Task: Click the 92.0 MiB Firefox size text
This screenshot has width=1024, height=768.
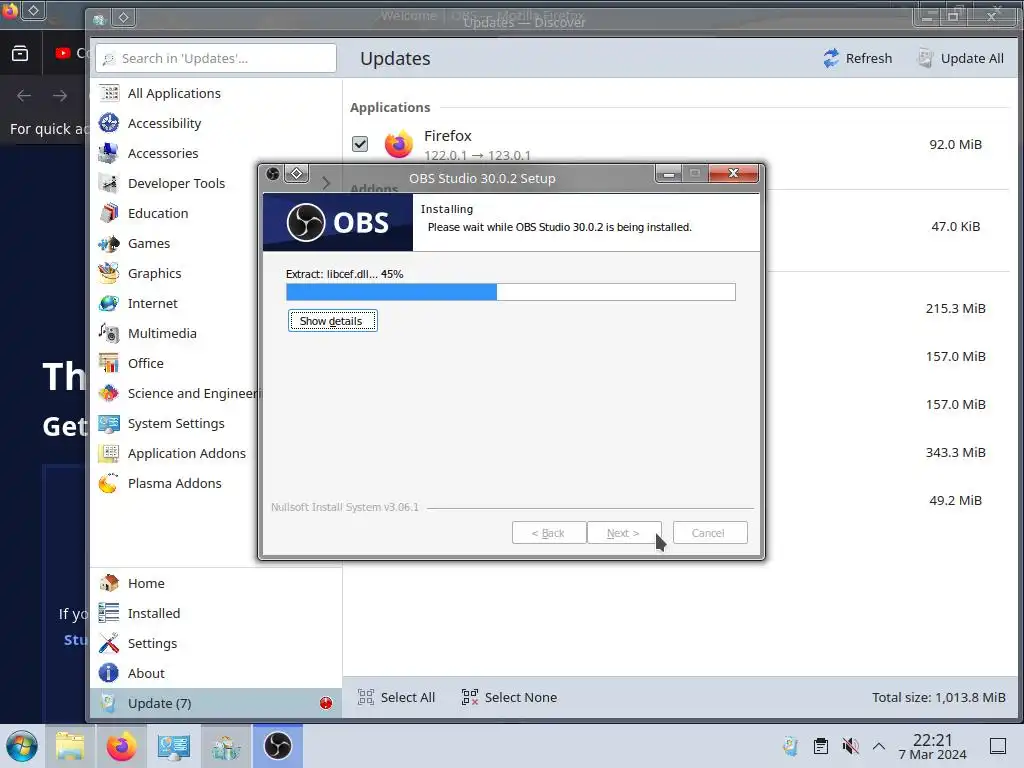Action: (955, 144)
